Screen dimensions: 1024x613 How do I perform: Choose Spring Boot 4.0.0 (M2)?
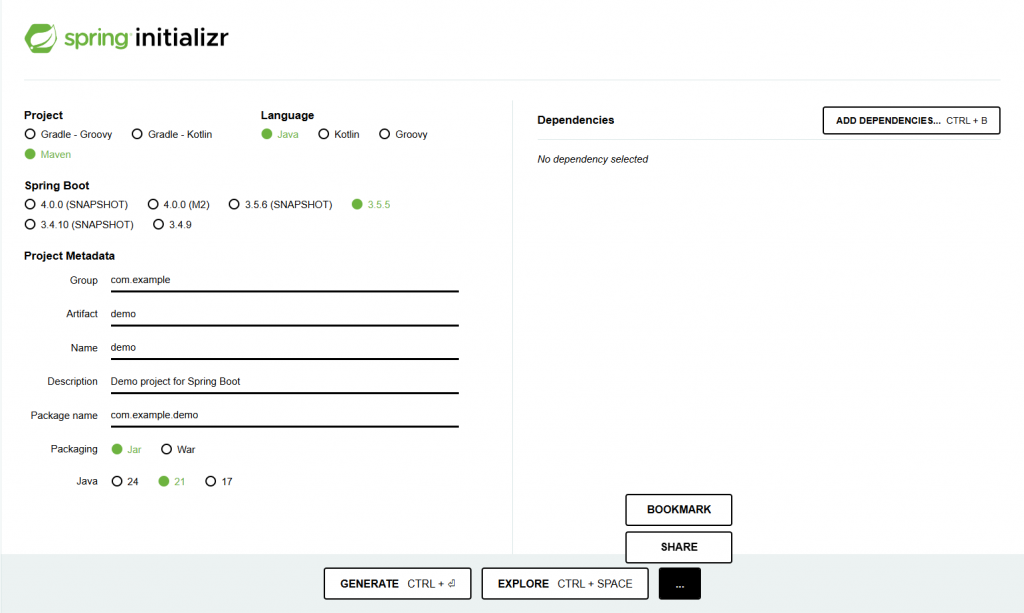178,204
